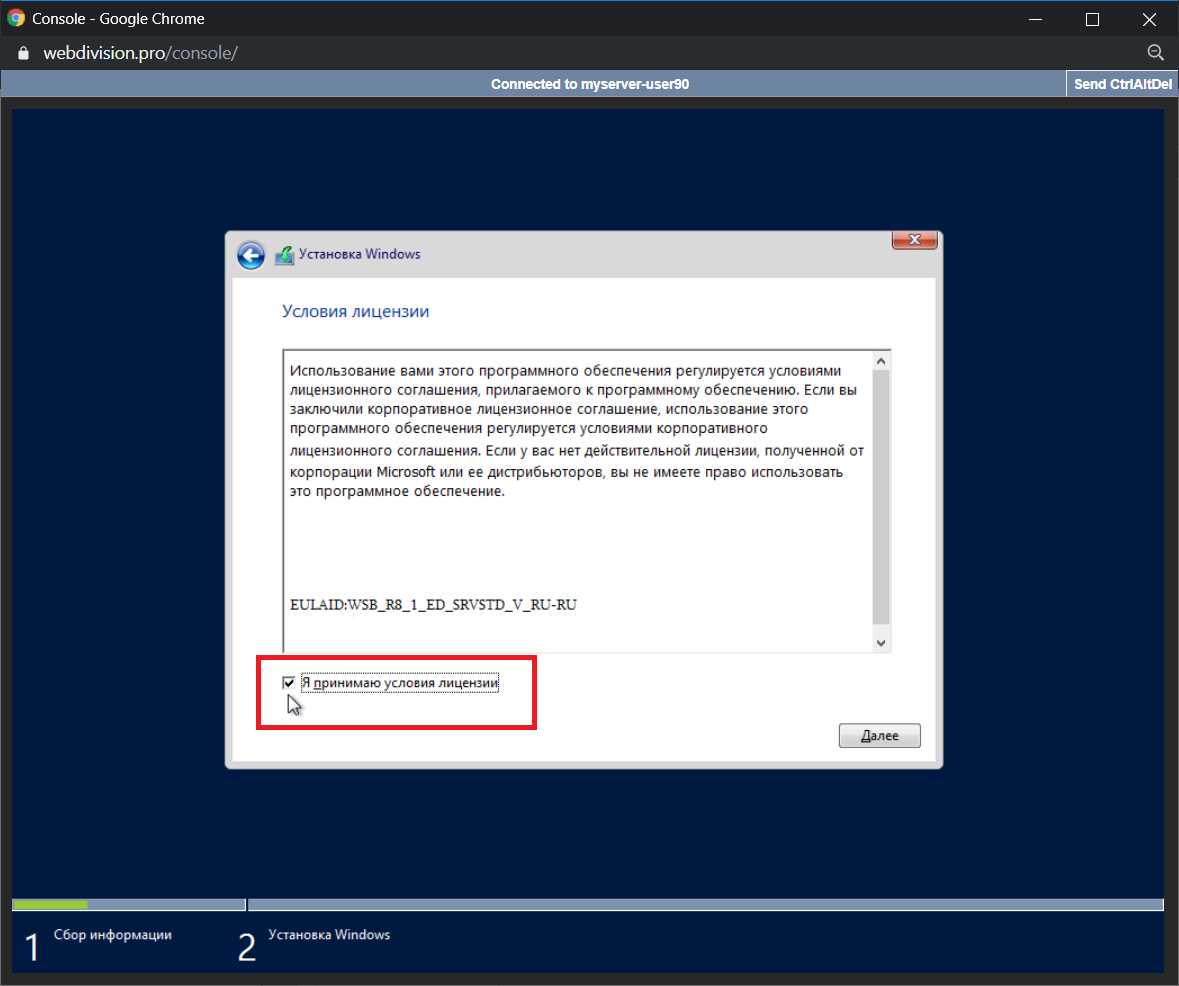Select step 2 'Установка Windows' label
This screenshot has height=986, width=1179.
click(329, 935)
